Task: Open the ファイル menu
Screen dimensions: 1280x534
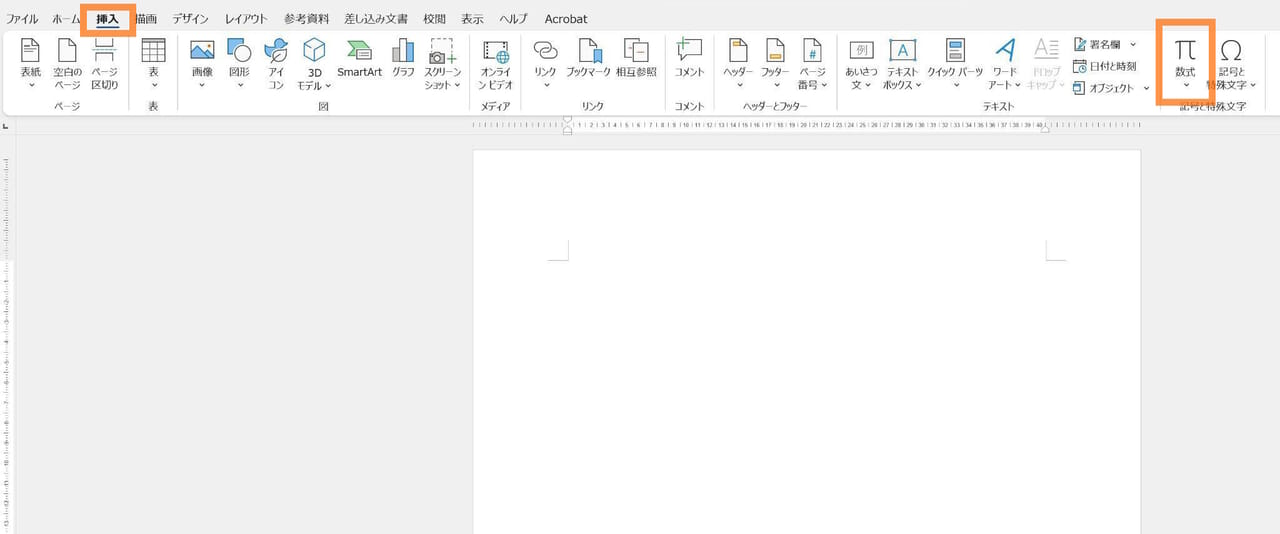Action: (x=22, y=19)
